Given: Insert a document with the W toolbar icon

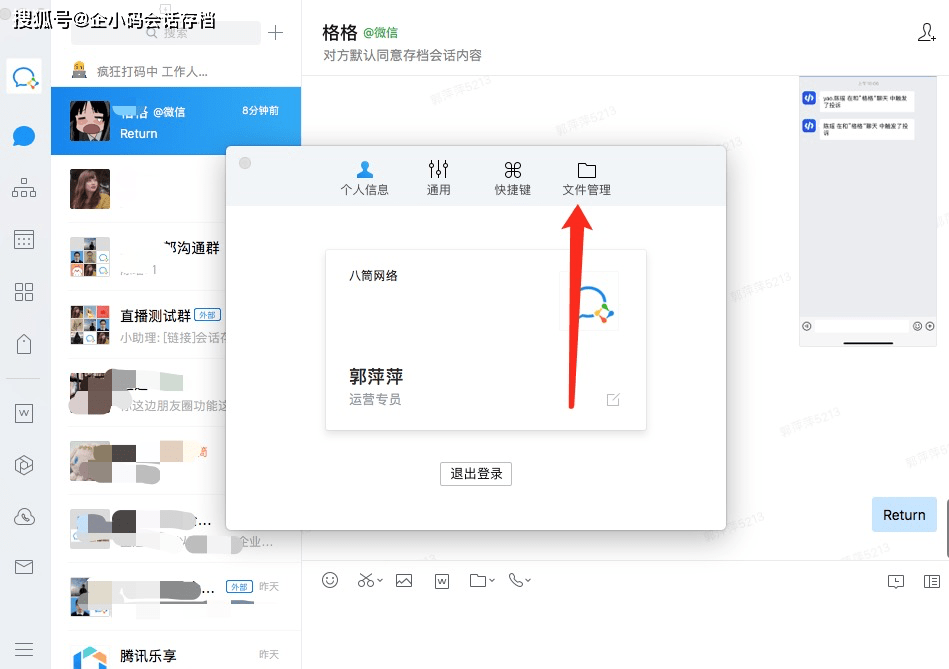Looking at the screenshot, I should tap(442, 581).
